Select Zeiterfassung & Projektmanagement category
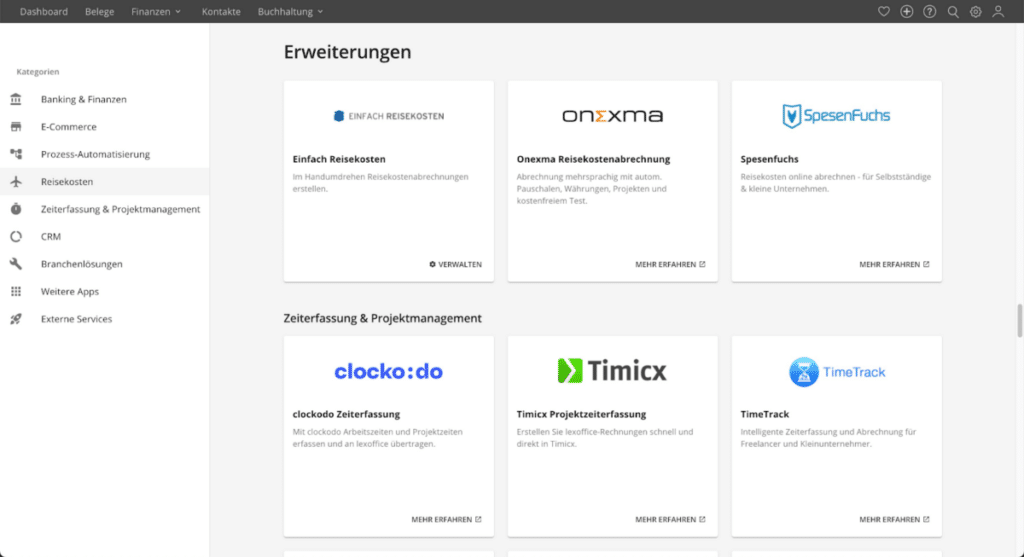The image size is (1024, 557). (104, 209)
